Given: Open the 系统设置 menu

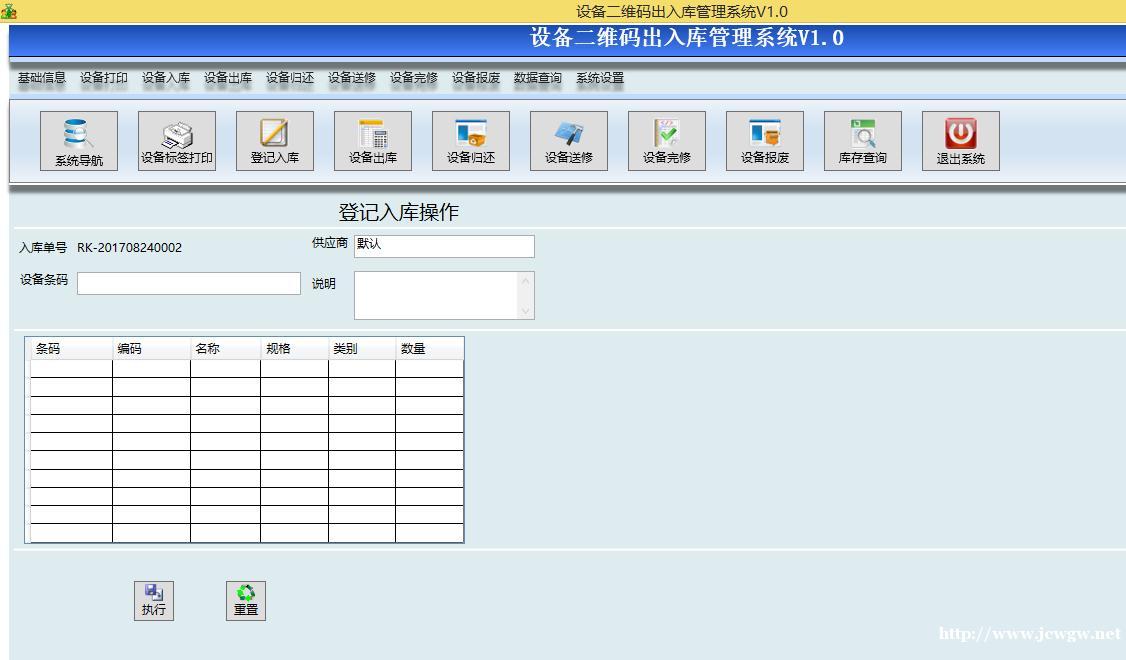Looking at the screenshot, I should click(600, 78).
